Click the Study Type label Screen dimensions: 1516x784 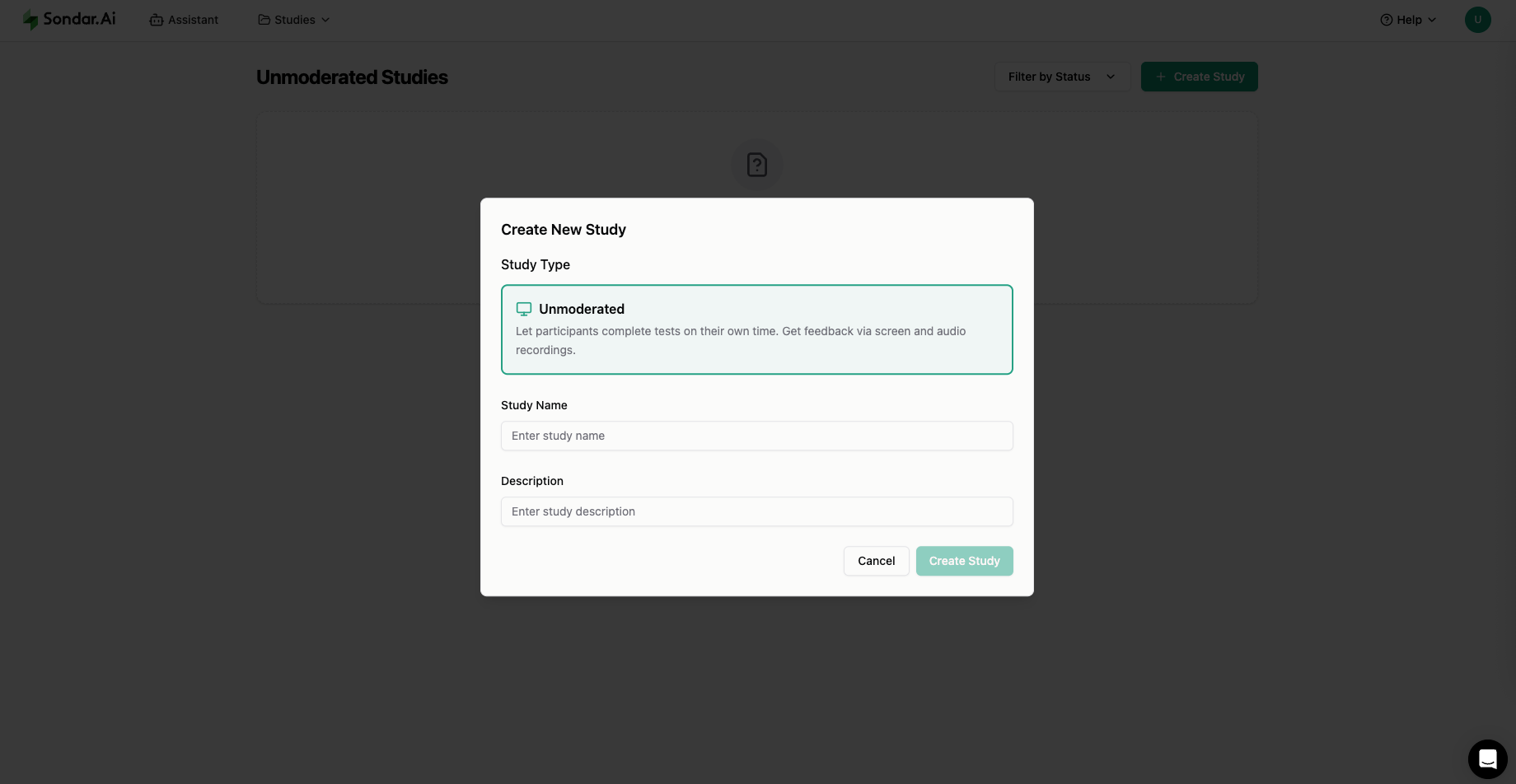pos(536,264)
